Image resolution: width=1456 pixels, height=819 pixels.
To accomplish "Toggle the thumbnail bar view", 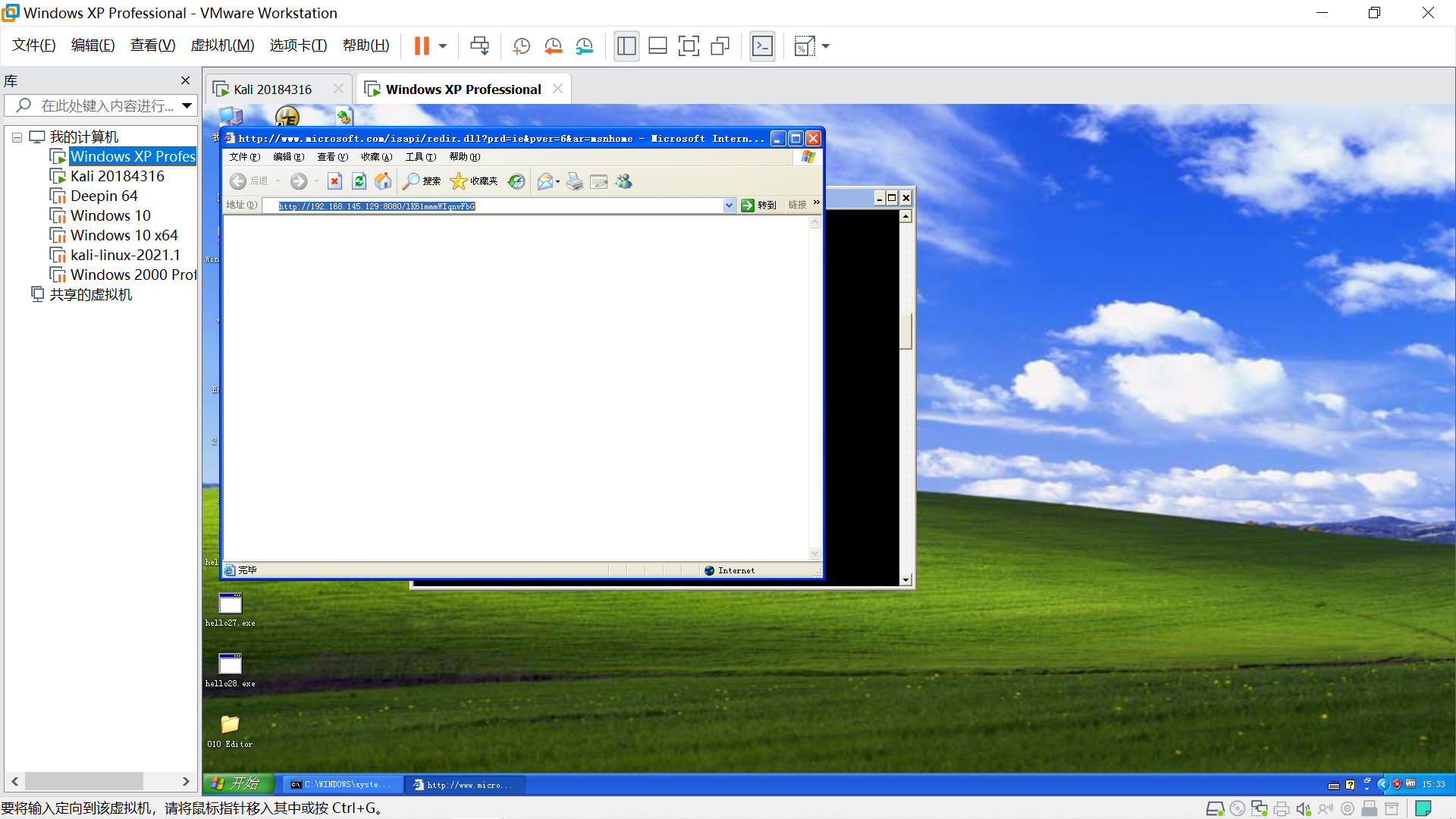I will [x=657, y=46].
